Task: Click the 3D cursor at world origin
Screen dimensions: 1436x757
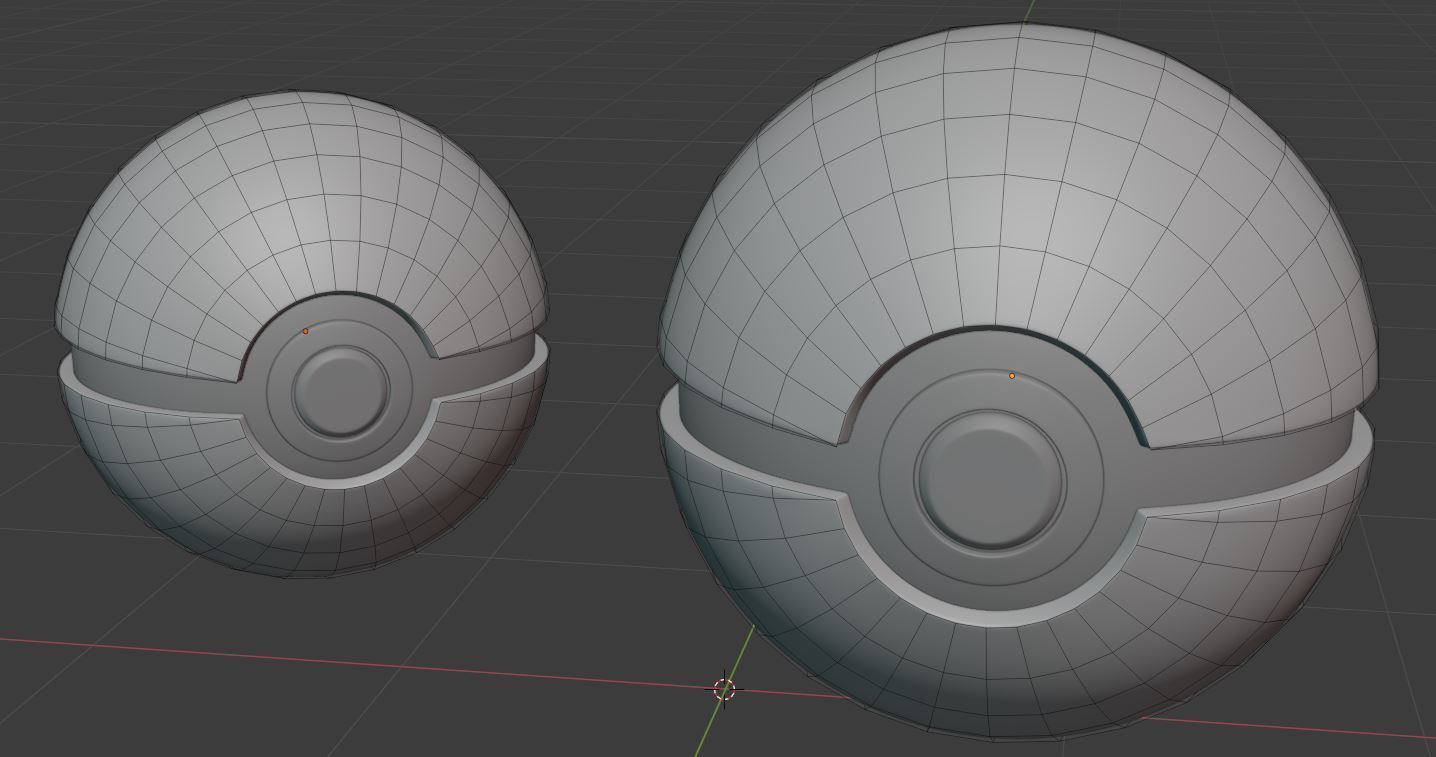Action: click(725, 689)
